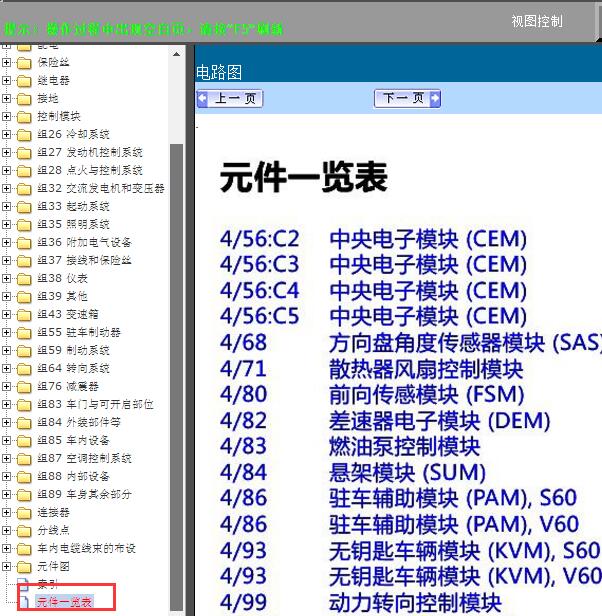Click the folder icon beside 保险丝
602x616 pixels.
click(24, 63)
